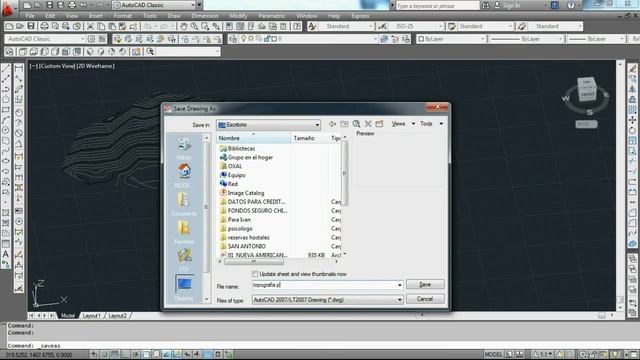Click the Create New Folder icon

point(380,124)
